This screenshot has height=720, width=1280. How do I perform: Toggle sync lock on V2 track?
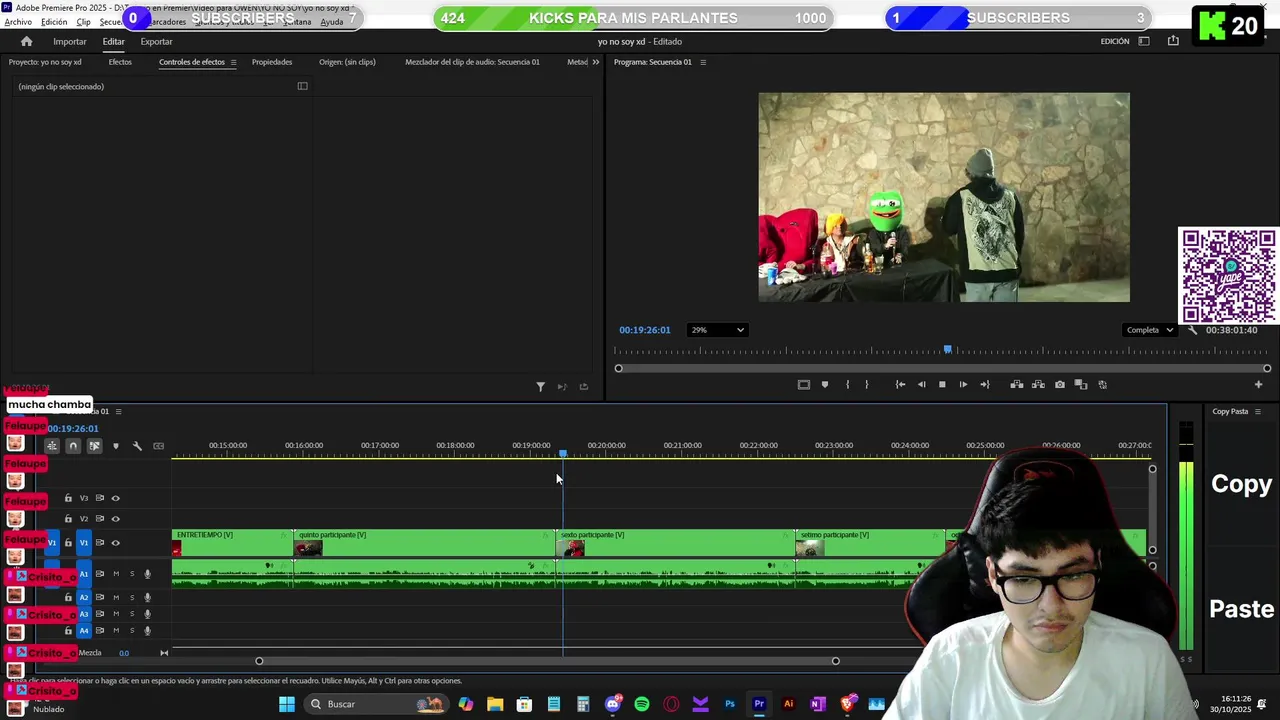tap(99, 519)
